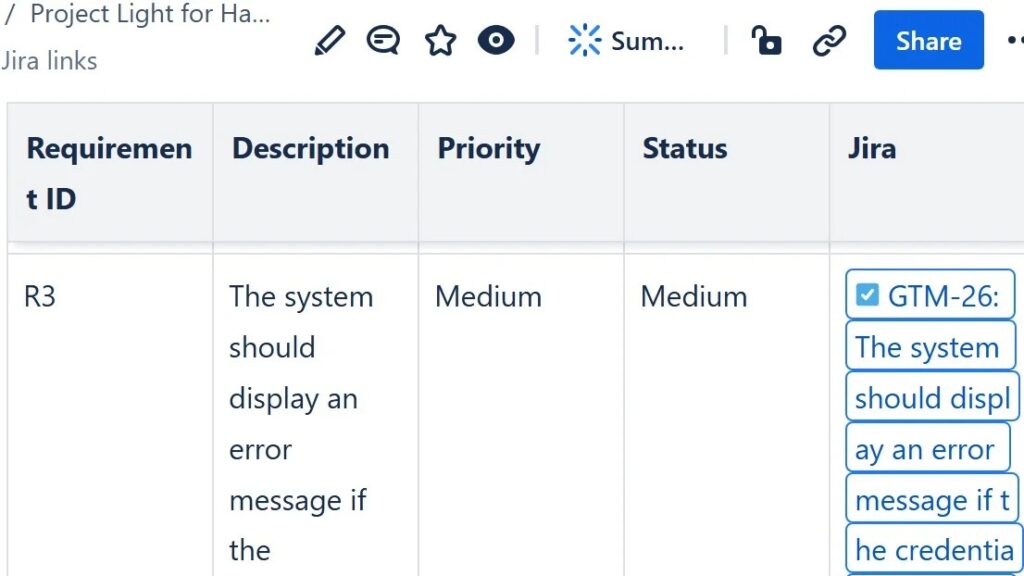
Task: Click the AI Summarize button
Action: point(626,41)
